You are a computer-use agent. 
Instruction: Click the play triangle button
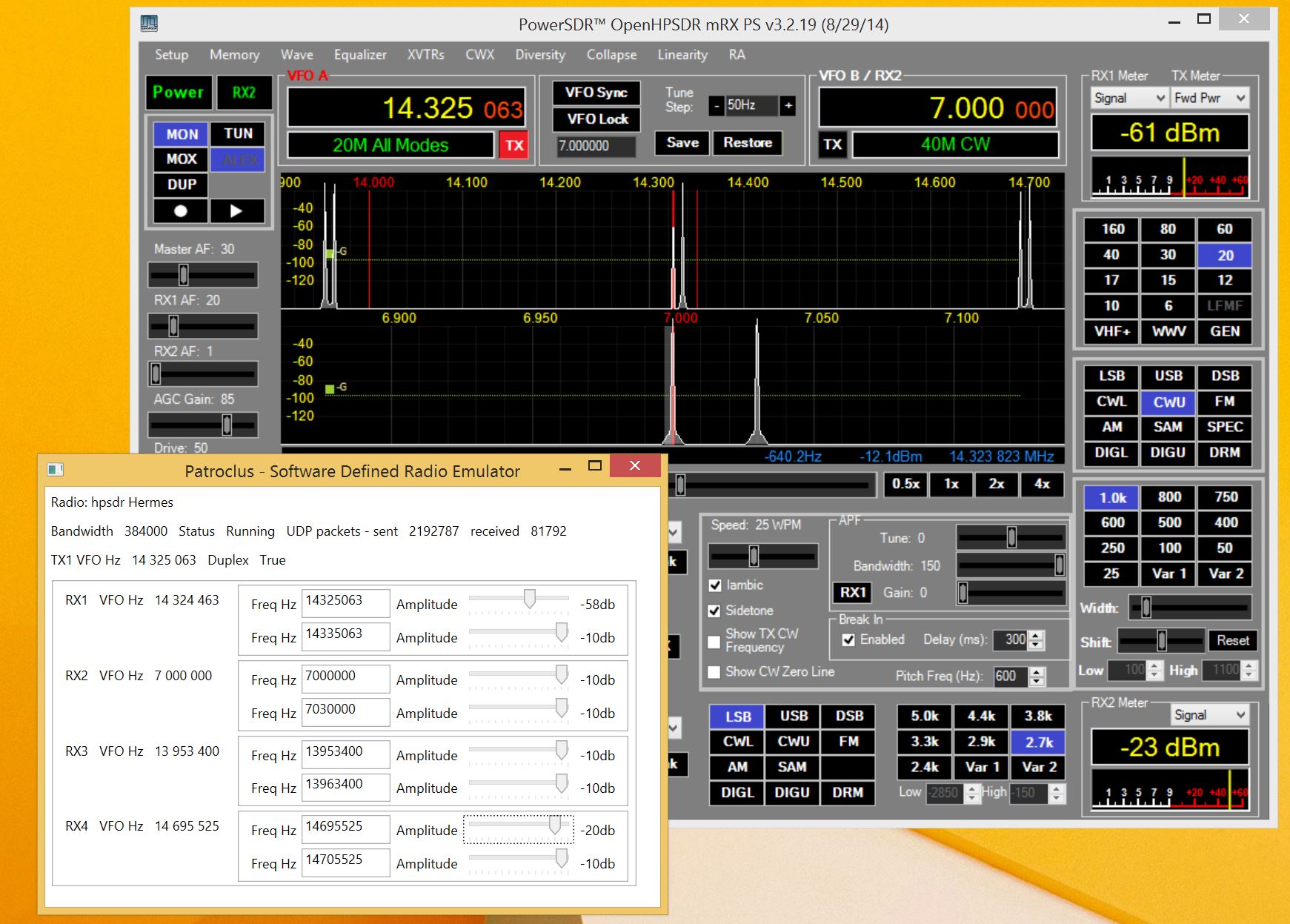(237, 211)
